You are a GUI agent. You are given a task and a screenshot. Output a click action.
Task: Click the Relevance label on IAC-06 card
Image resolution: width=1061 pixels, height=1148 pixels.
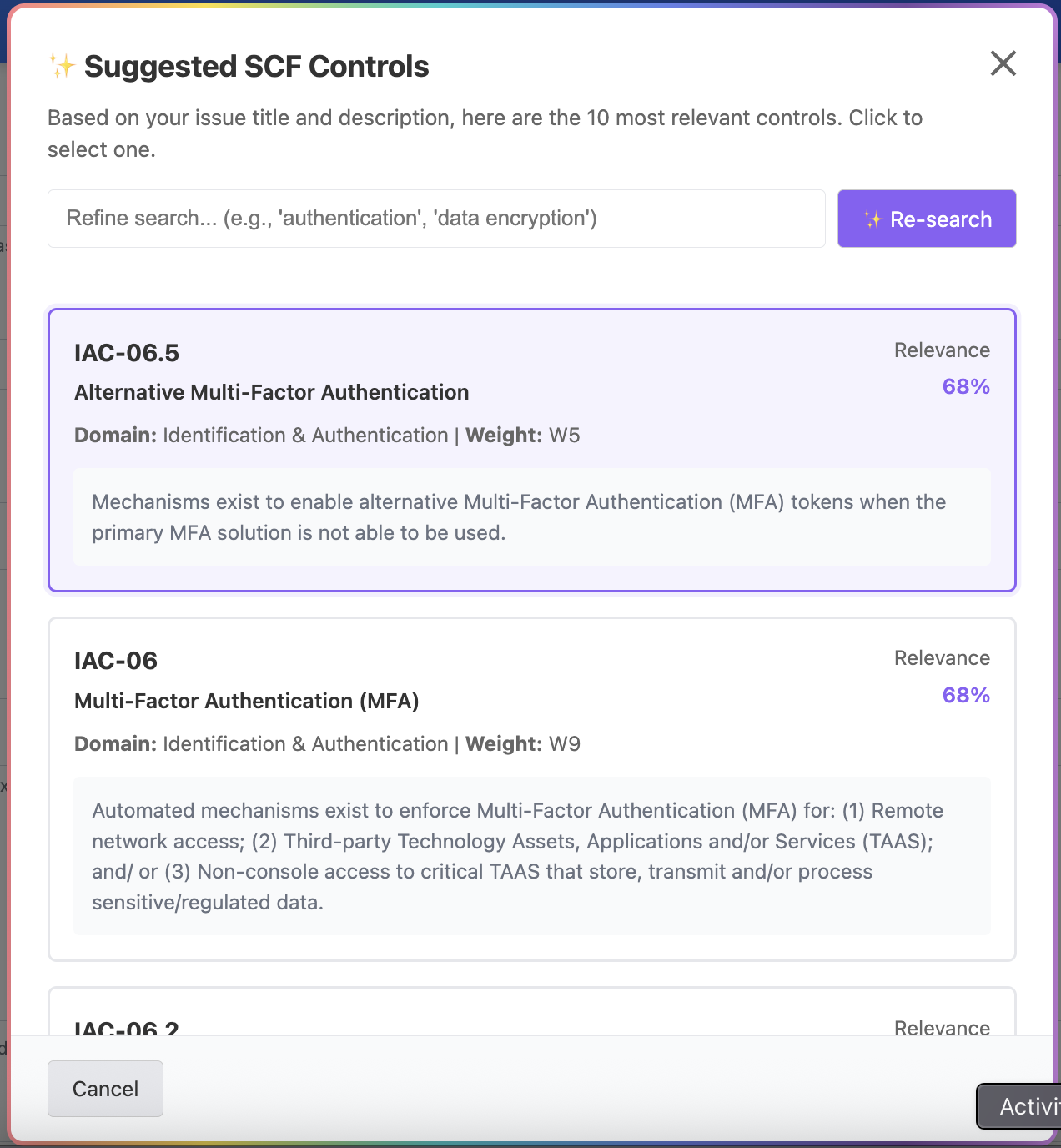pyautogui.click(x=942, y=658)
